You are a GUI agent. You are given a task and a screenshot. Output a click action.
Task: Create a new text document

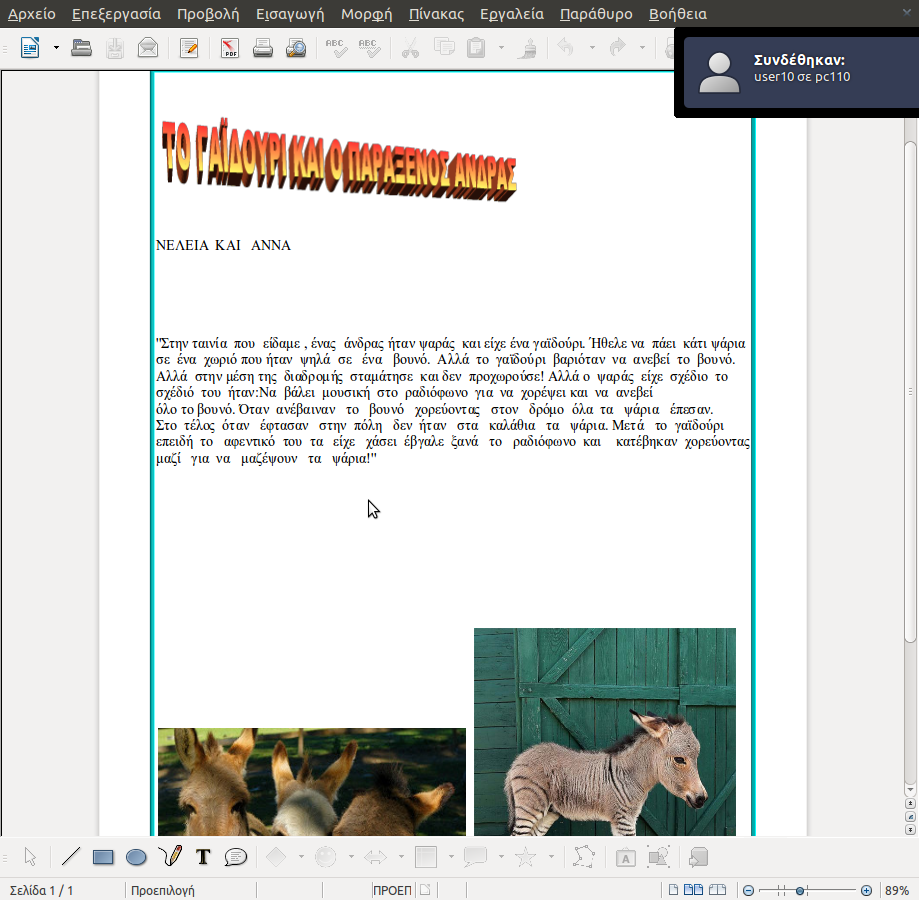[x=30, y=47]
